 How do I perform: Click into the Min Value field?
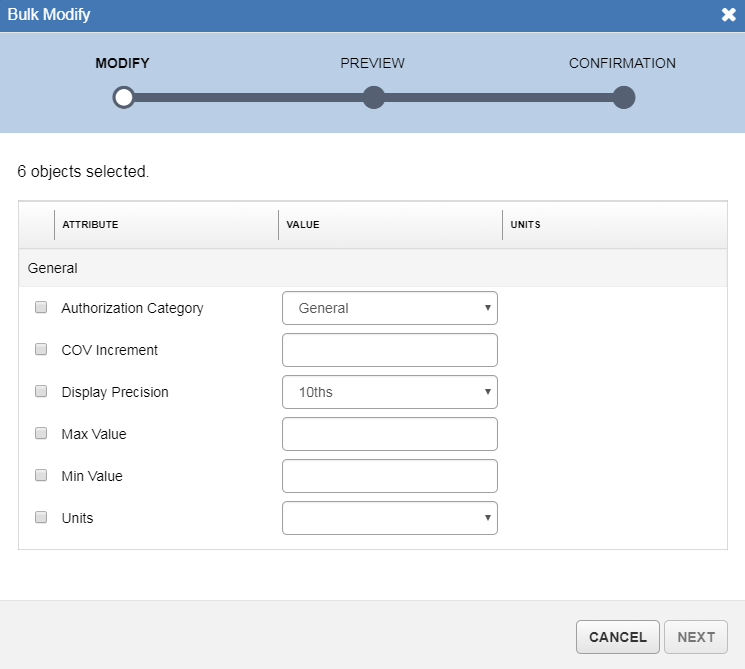[x=389, y=476]
